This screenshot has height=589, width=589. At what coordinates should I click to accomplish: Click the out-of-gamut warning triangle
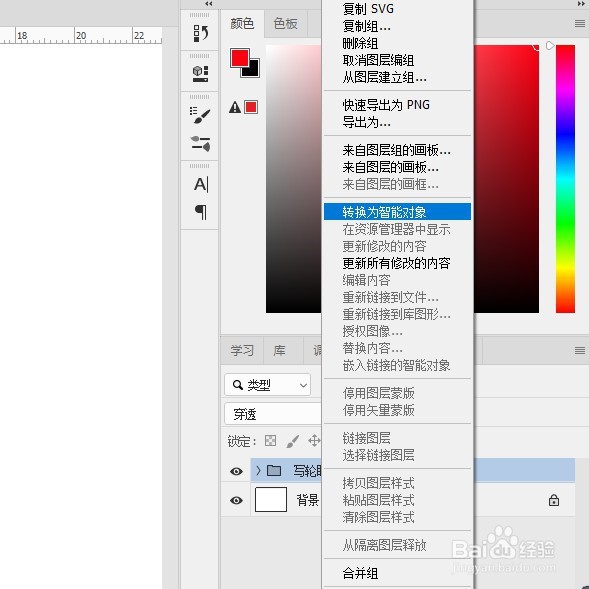(x=235, y=107)
